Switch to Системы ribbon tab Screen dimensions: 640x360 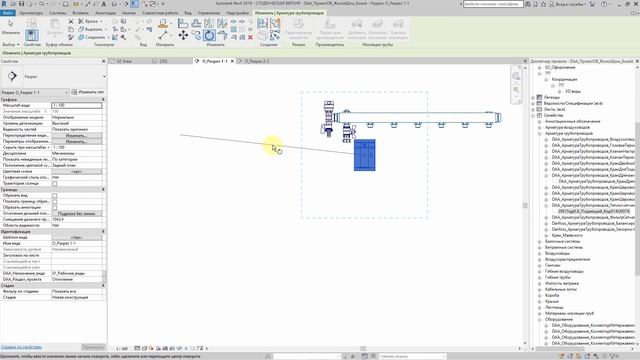point(57,13)
